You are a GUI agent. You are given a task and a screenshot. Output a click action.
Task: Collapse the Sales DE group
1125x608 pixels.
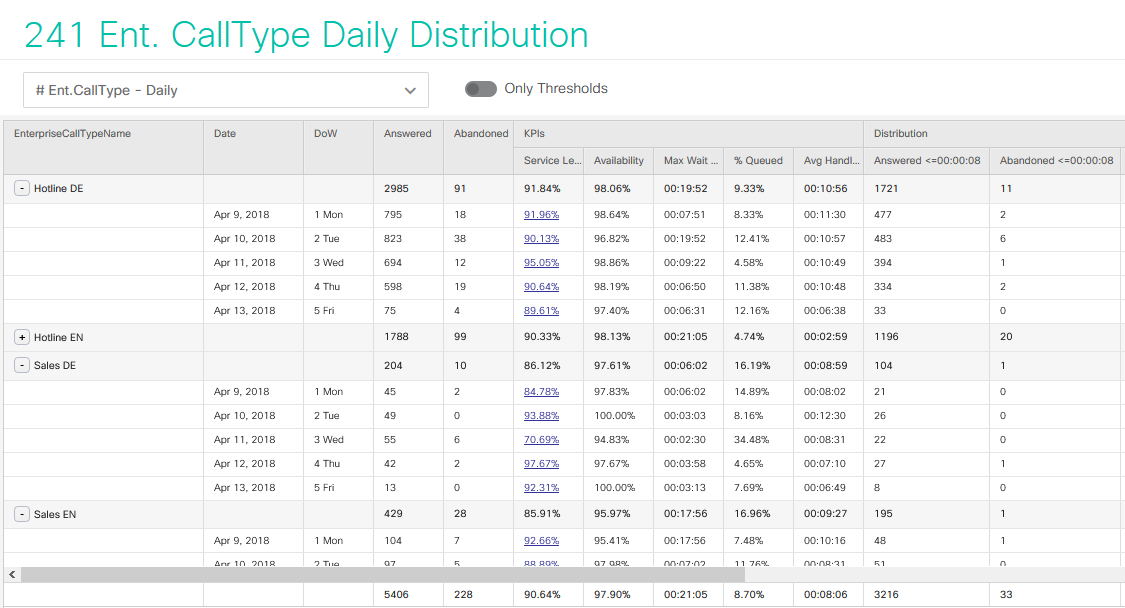coord(22,365)
